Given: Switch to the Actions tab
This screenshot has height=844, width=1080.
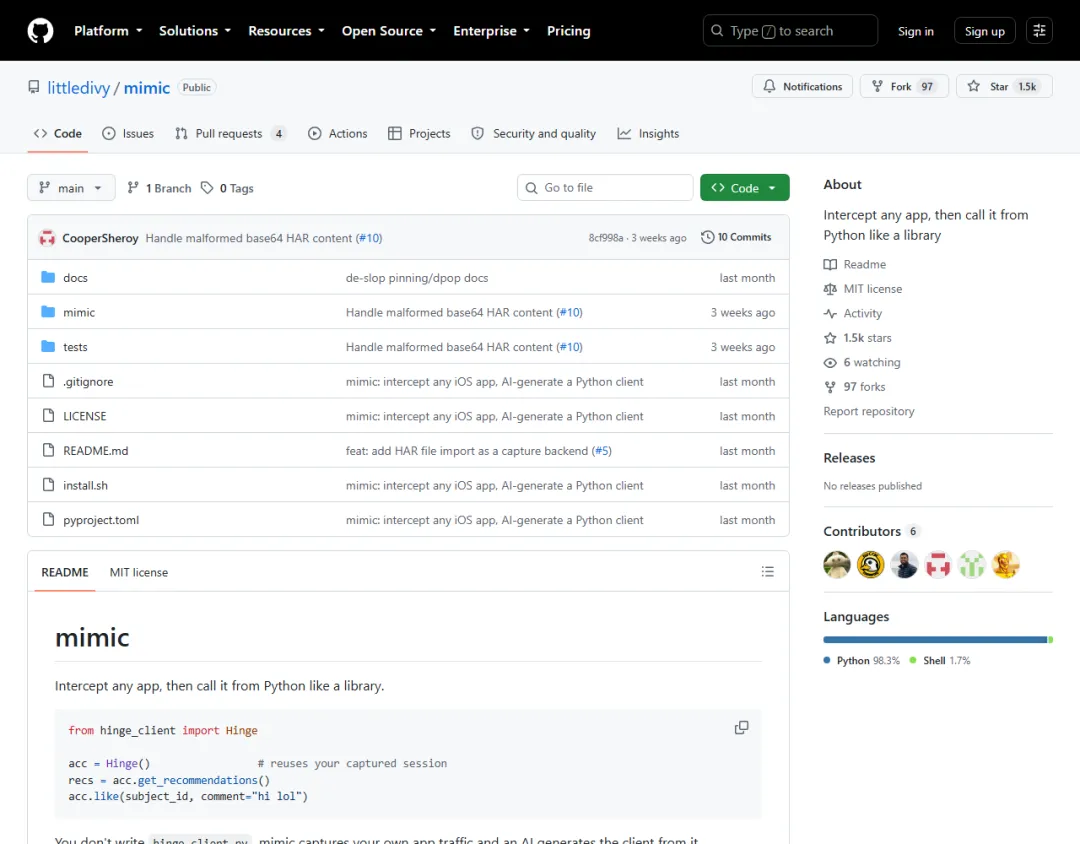Looking at the screenshot, I should [x=338, y=134].
